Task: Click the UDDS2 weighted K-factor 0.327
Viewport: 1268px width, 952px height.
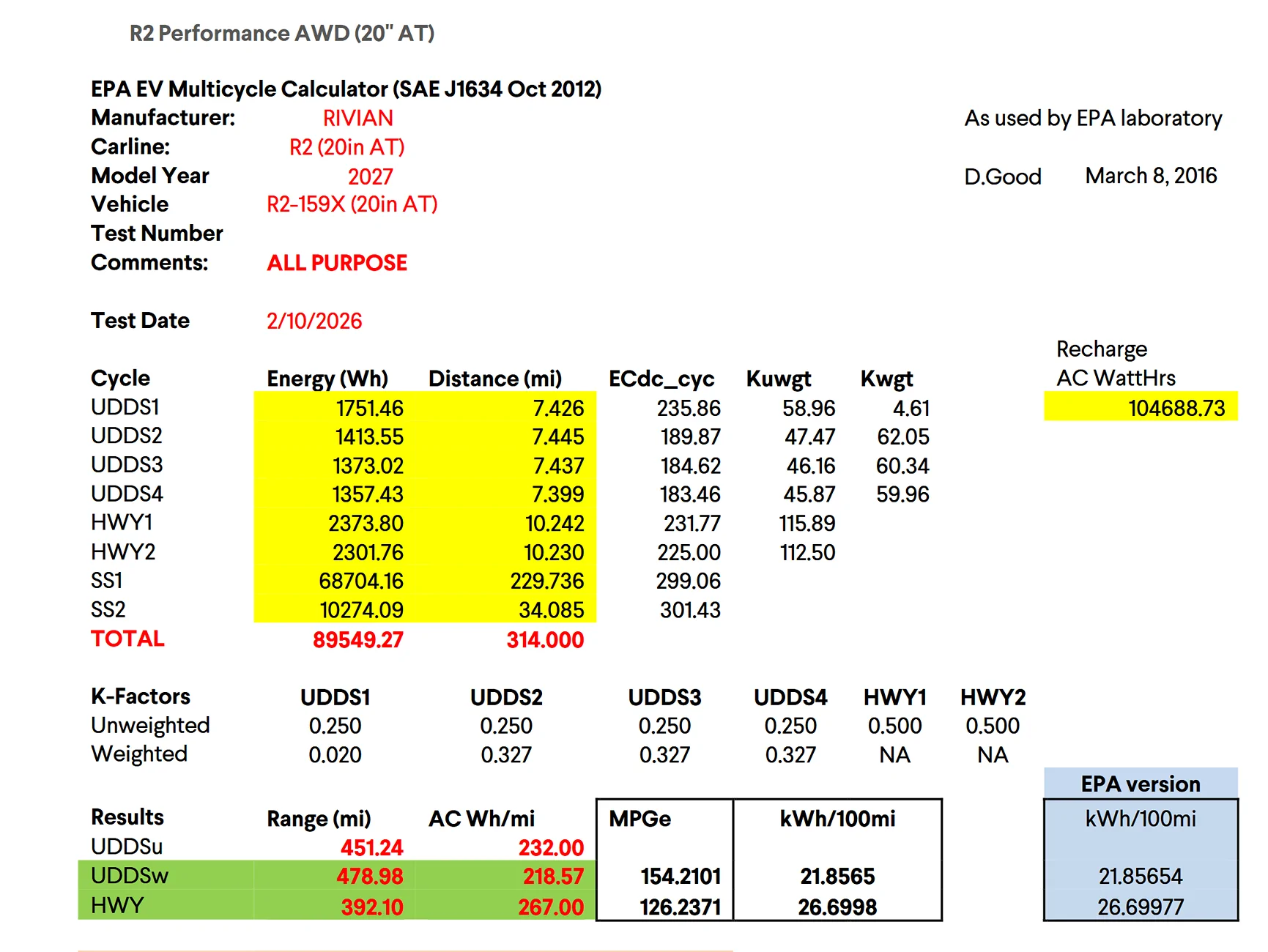Action: pos(506,754)
